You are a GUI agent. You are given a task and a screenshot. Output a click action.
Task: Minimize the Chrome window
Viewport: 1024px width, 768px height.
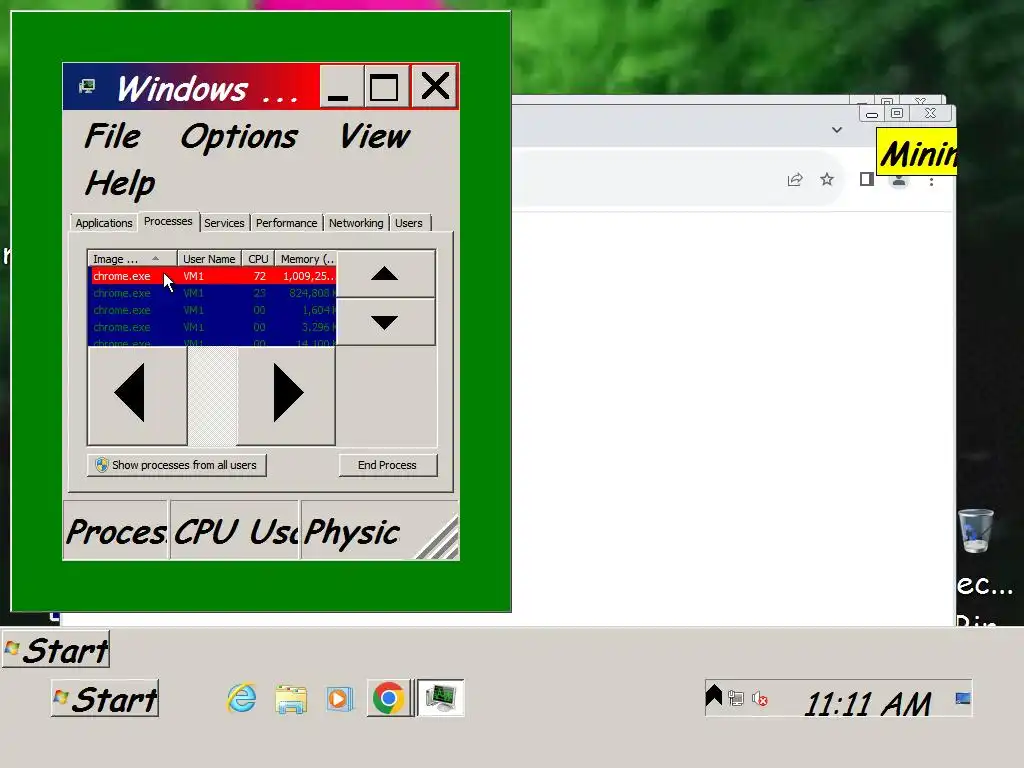tap(872, 114)
